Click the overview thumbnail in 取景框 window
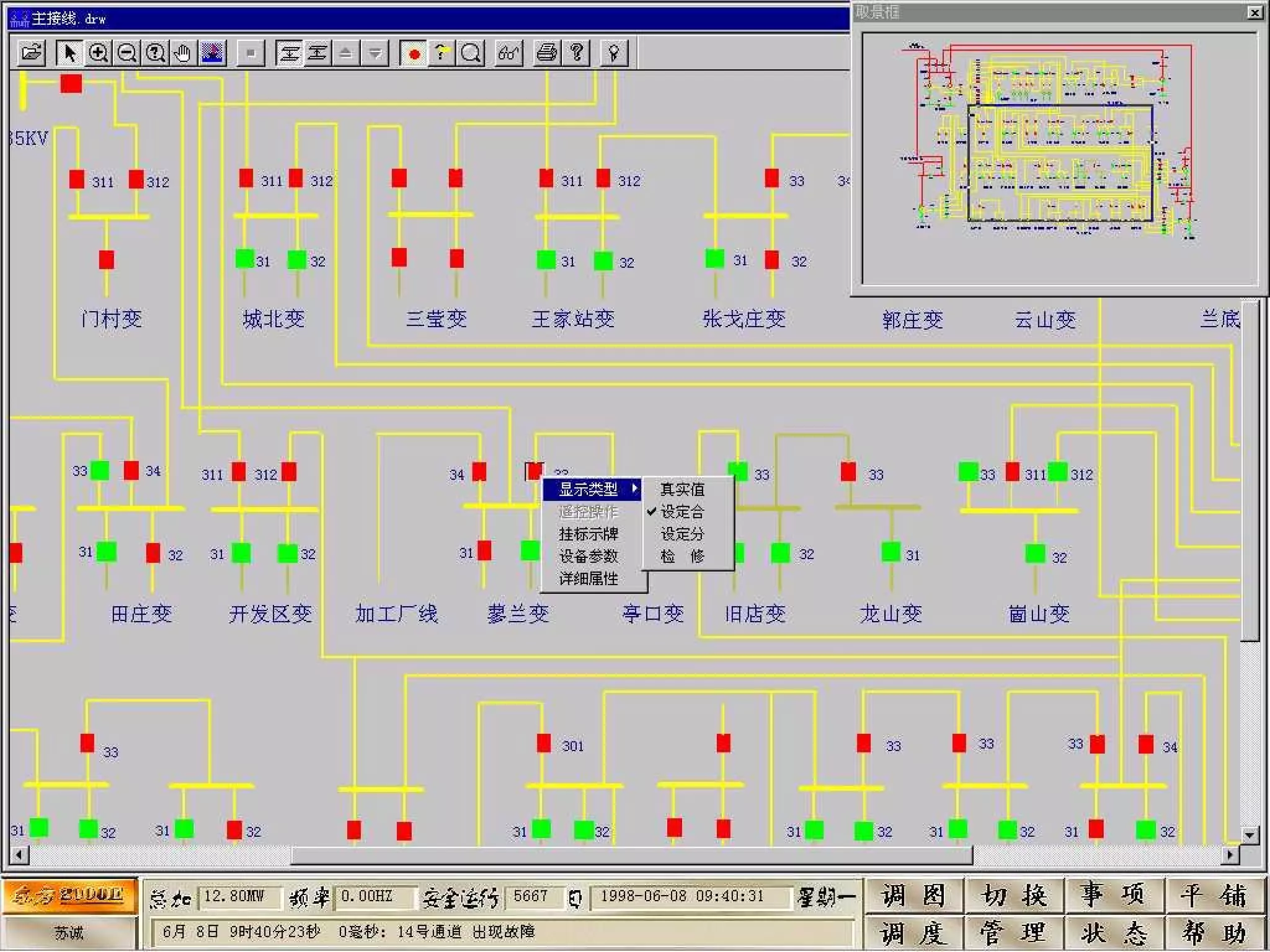 click(1060, 158)
